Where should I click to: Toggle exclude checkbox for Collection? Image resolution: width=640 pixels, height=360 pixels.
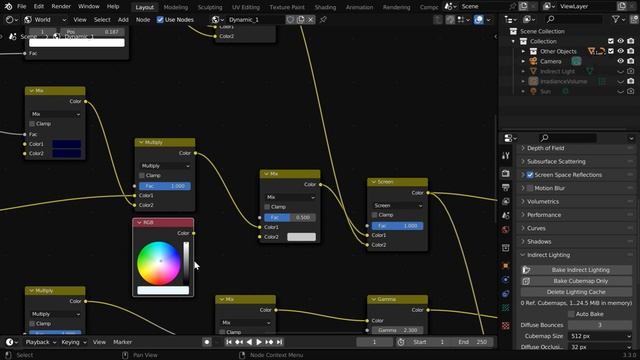coord(611,41)
